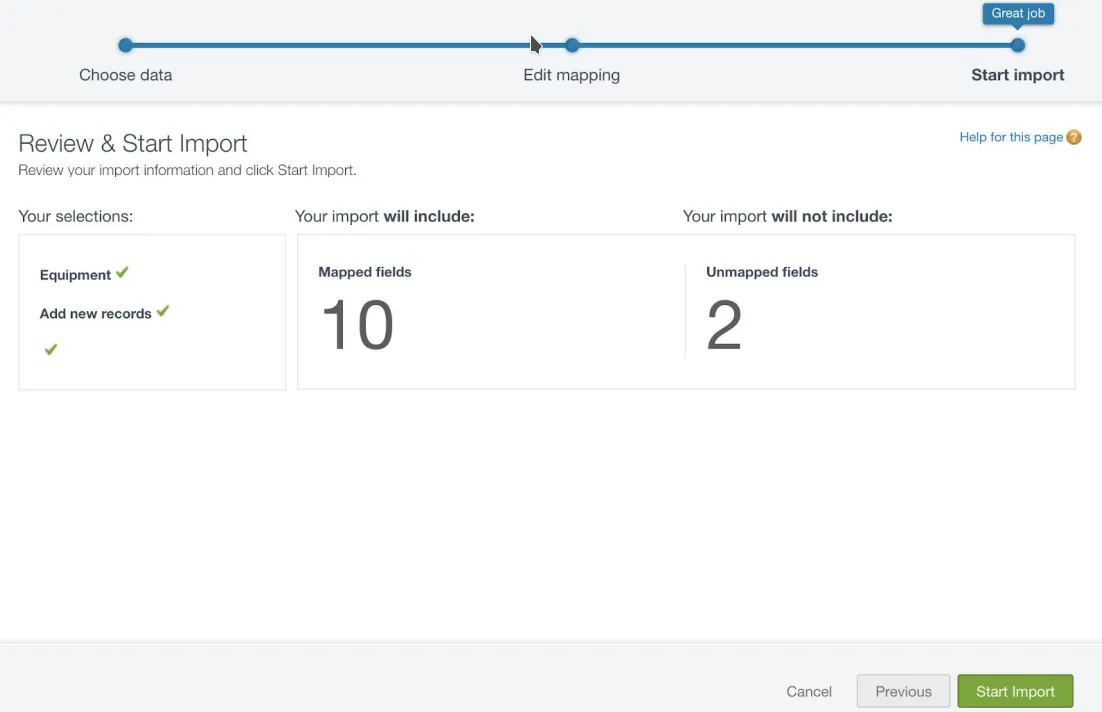
Task: Open the Help for this page link
Action: pos(1011,137)
